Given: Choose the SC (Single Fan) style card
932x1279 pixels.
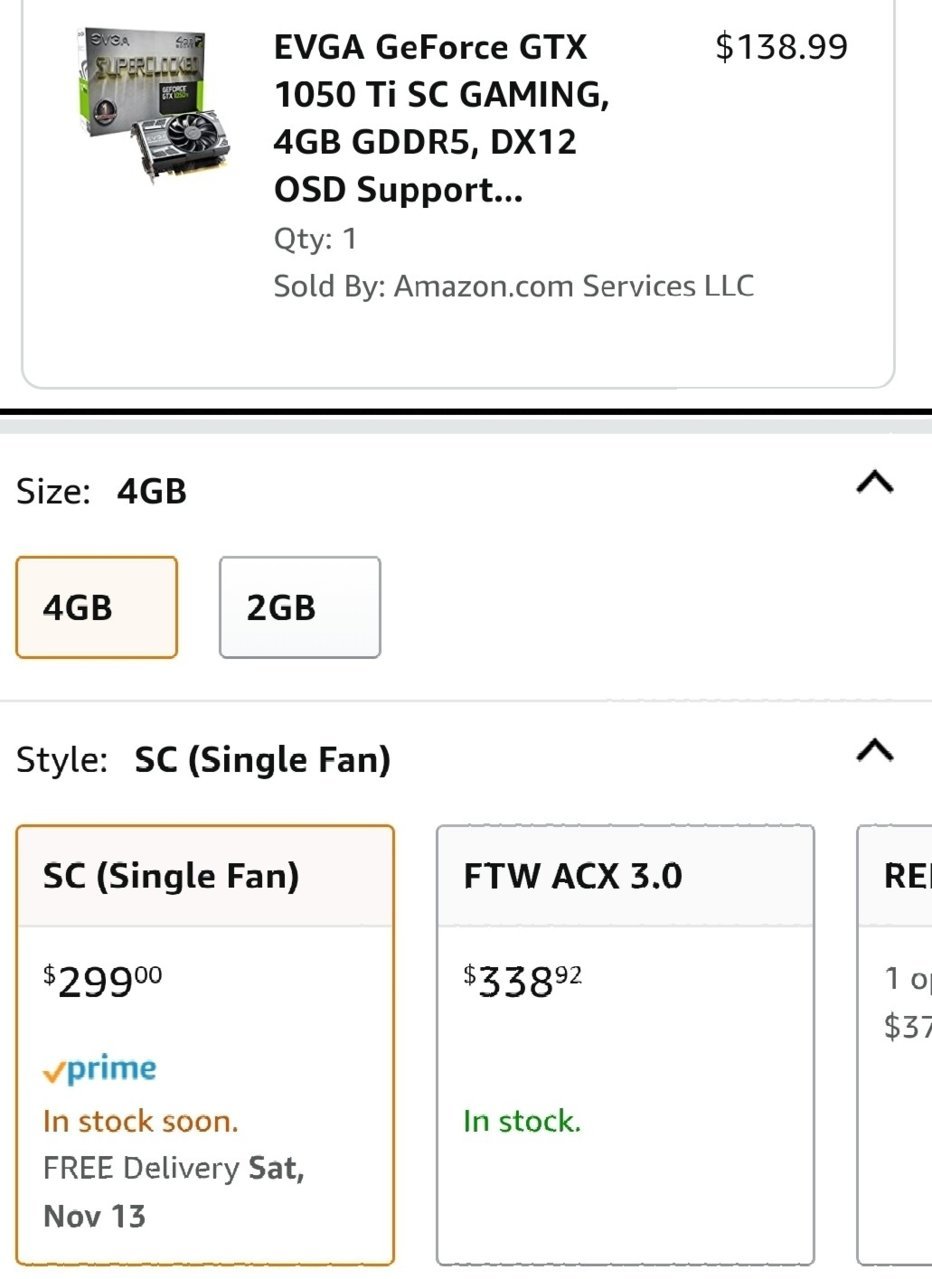Looking at the screenshot, I should coord(205,1045).
